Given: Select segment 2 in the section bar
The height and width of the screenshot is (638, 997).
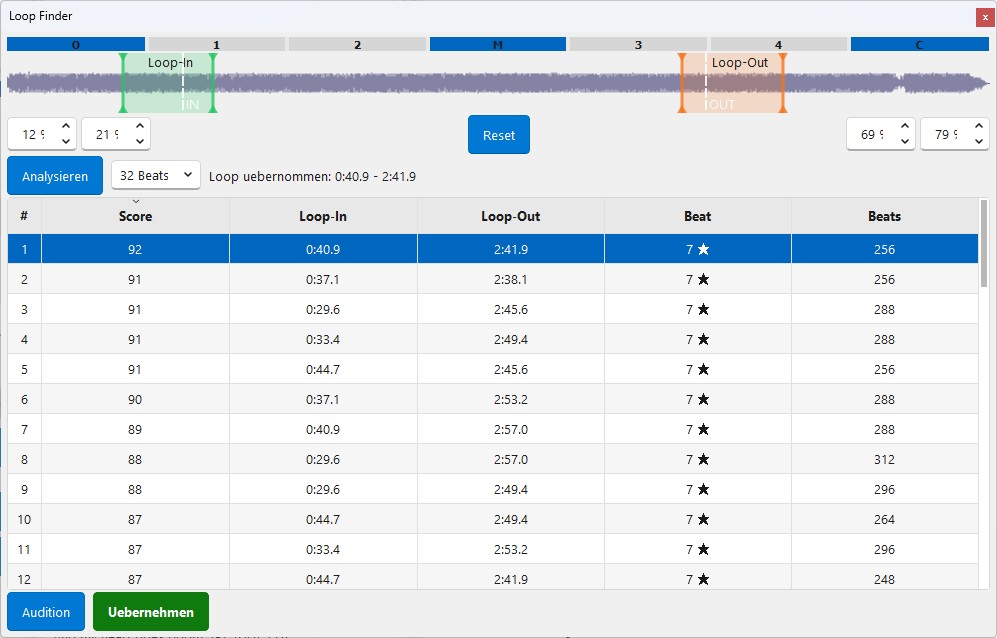Looking at the screenshot, I should pyautogui.click(x=357, y=44).
